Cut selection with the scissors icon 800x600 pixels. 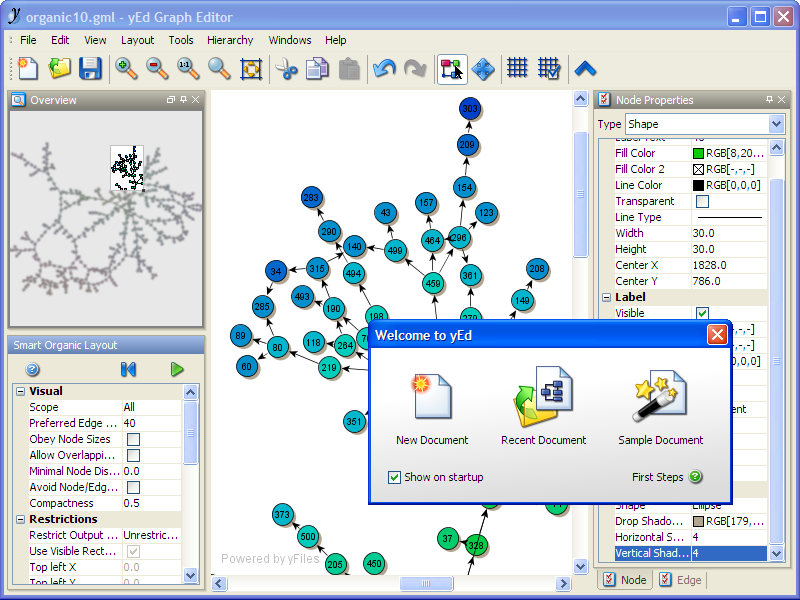pyautogui.click(x=286, y=68)
